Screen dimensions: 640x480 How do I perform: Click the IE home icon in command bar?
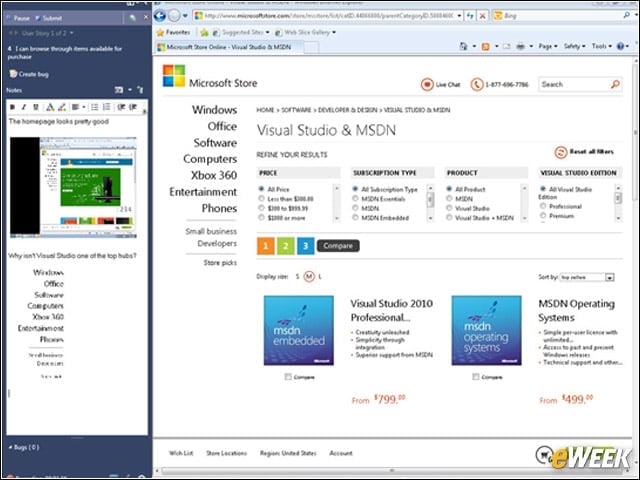[x=463, y=46]
